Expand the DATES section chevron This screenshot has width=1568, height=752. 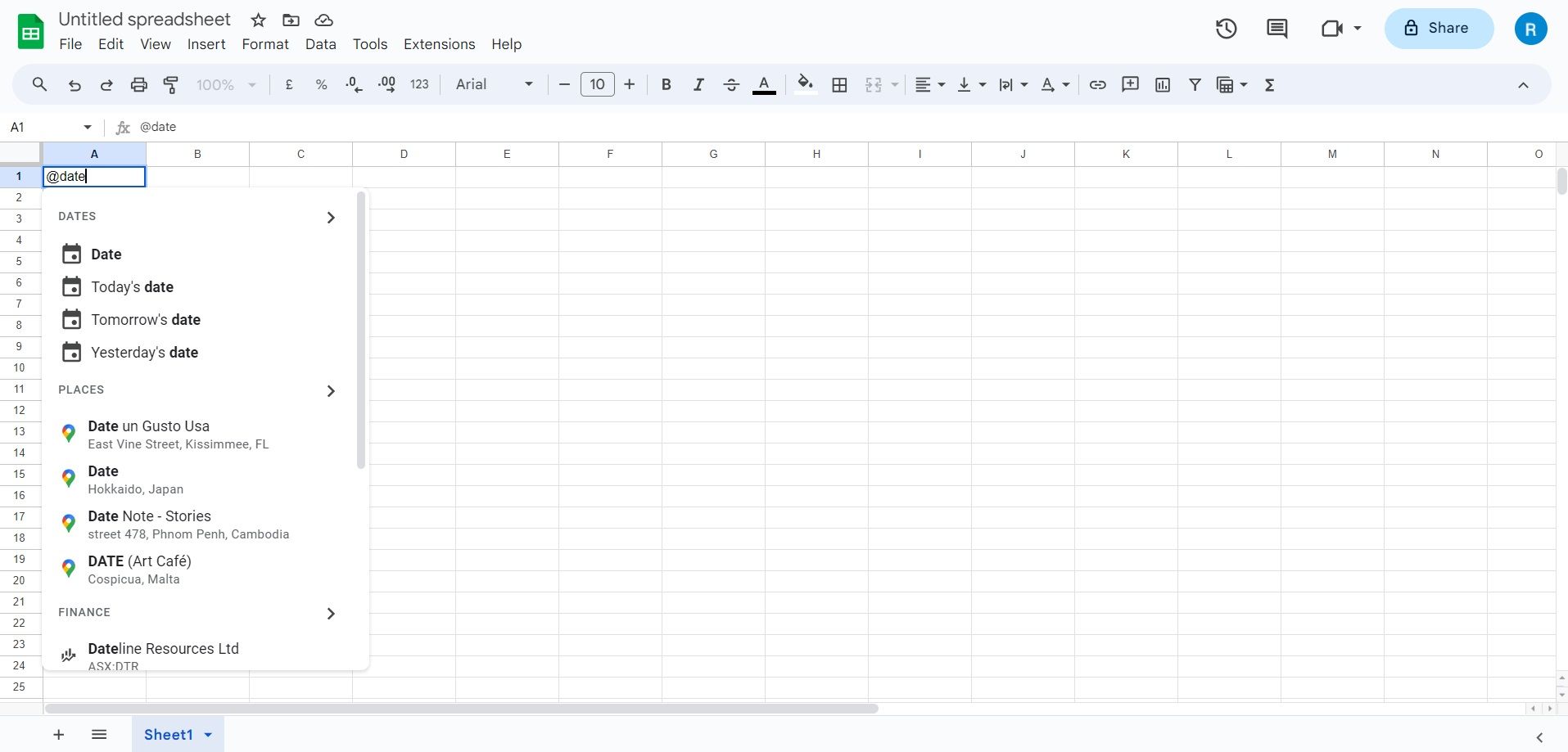(x=331, y=218)
